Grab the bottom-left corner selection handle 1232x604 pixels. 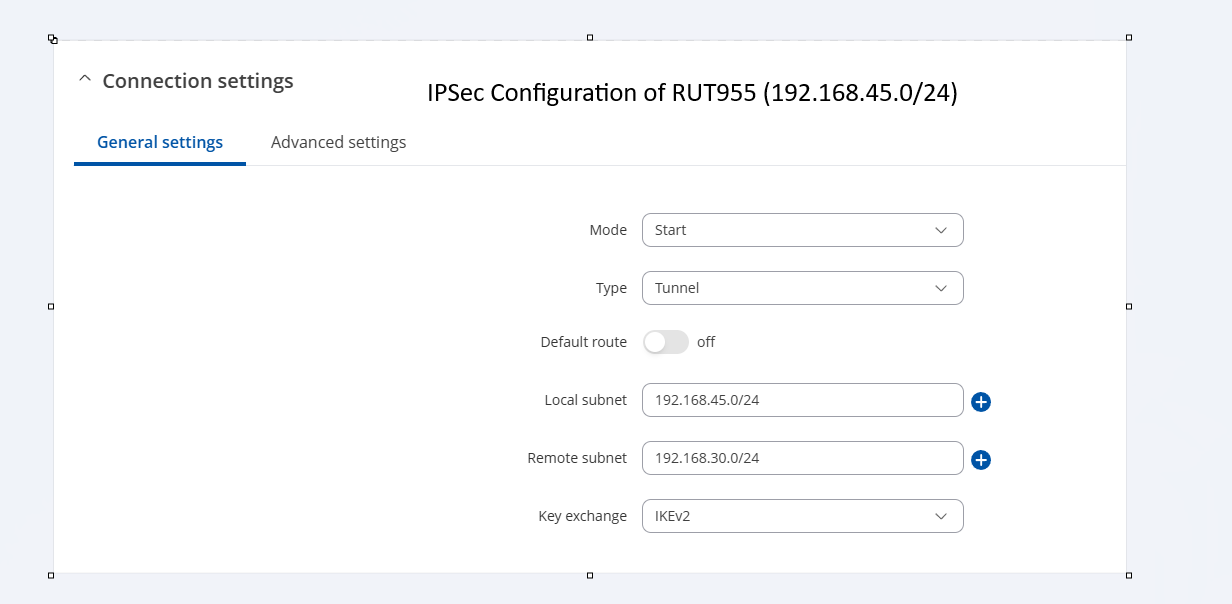(51, 575)
